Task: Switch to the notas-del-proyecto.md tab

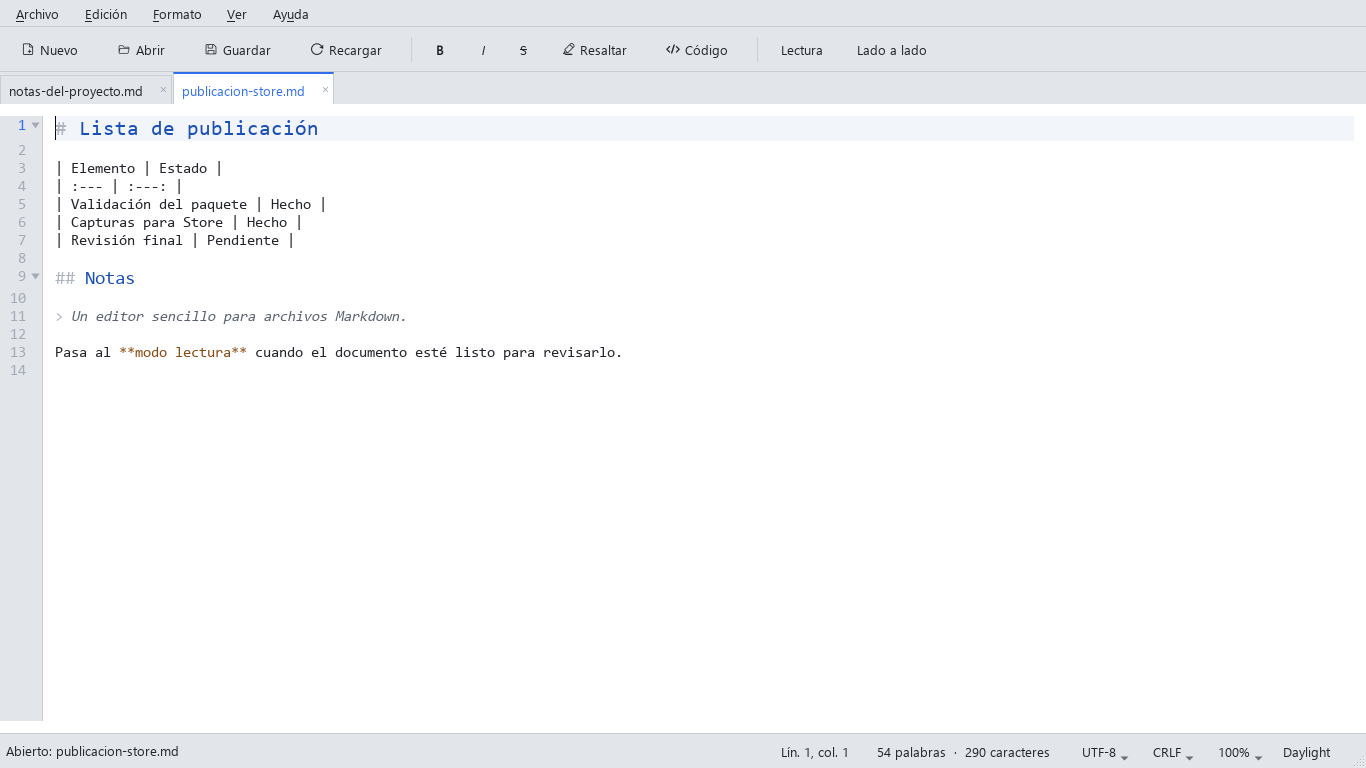Action: click(76, 91)
